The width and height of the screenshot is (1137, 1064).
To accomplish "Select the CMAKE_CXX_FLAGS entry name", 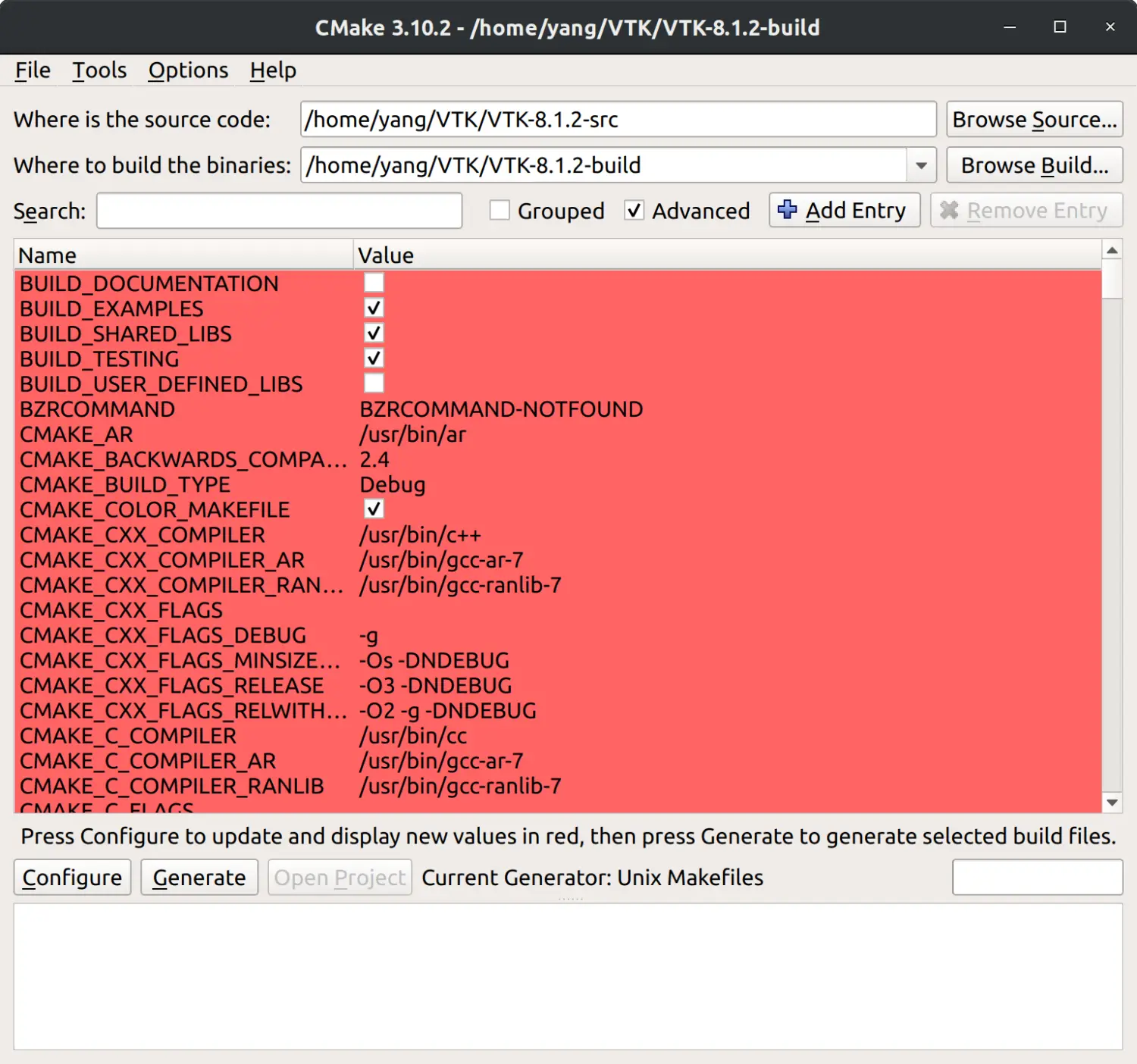I will [121, 610].
